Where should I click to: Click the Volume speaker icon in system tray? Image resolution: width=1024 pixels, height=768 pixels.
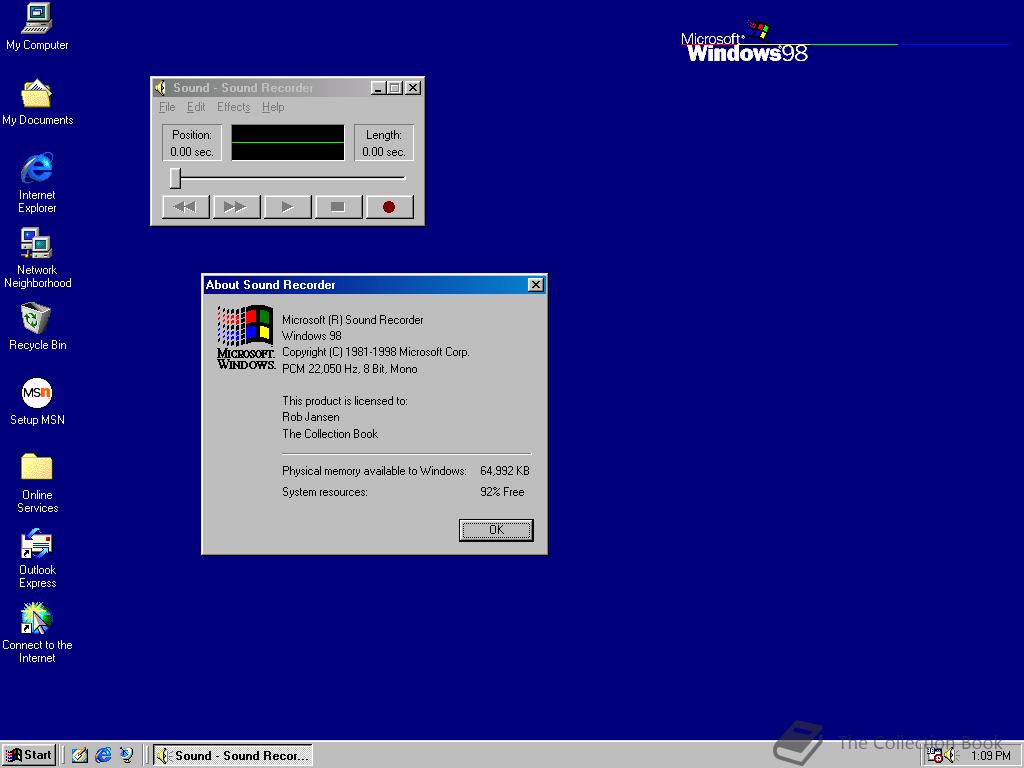tap(950, 756)
